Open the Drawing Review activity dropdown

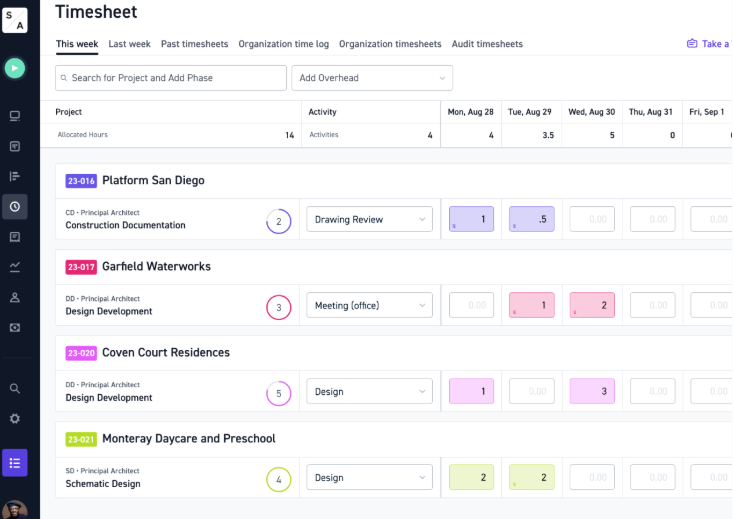pyautogui.click(x=369, y=219)
